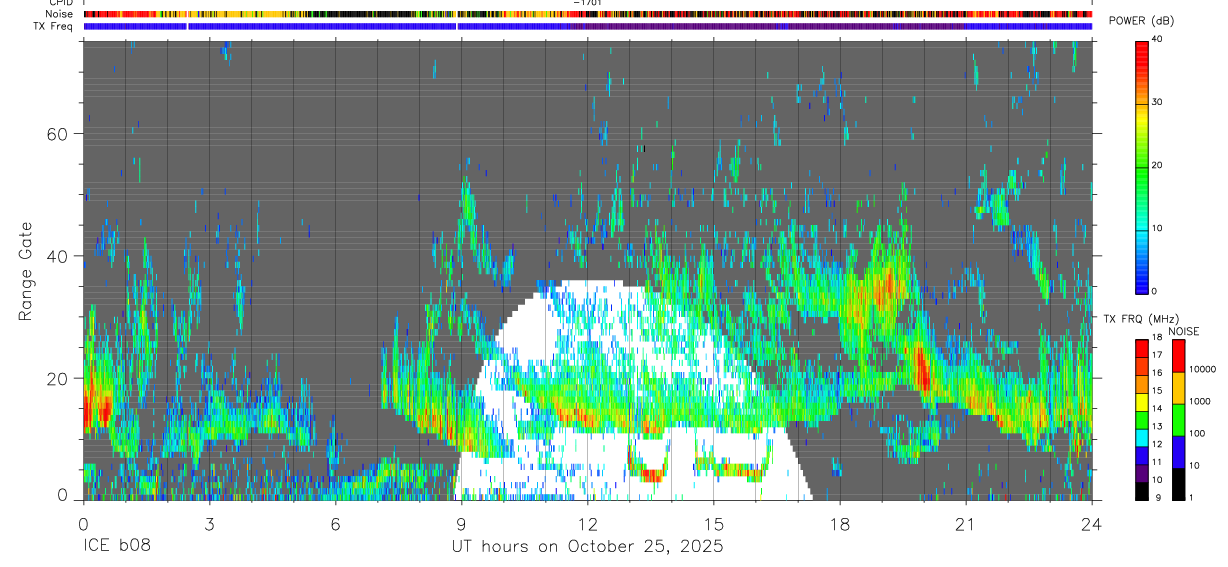Click hour 3 on the UT time axis

click(x=209, y=524)
